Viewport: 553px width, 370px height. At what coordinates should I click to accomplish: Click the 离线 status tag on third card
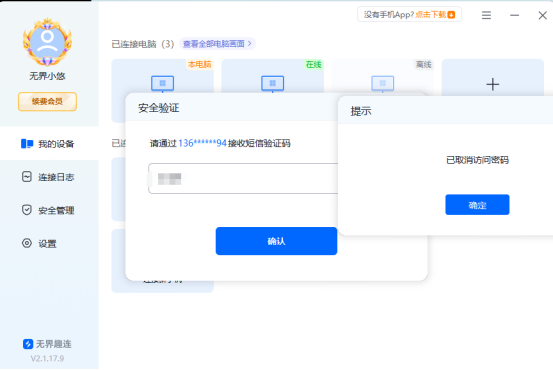click(x=423, y=65)
